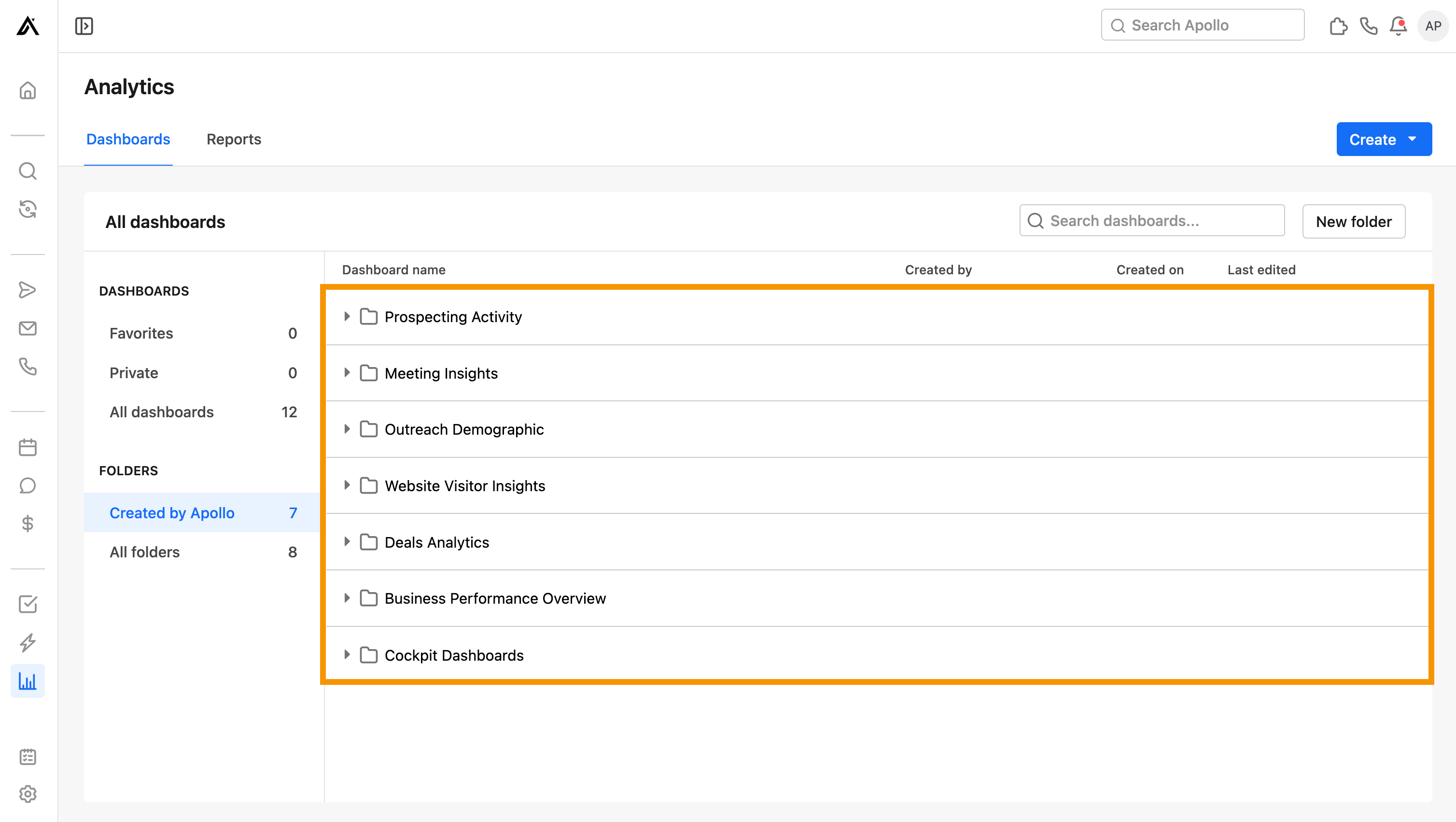The height and width of the screenshot is (822, 1456).
Task: Toggle the sidebar expand panel icon
Action: point(84,26)
